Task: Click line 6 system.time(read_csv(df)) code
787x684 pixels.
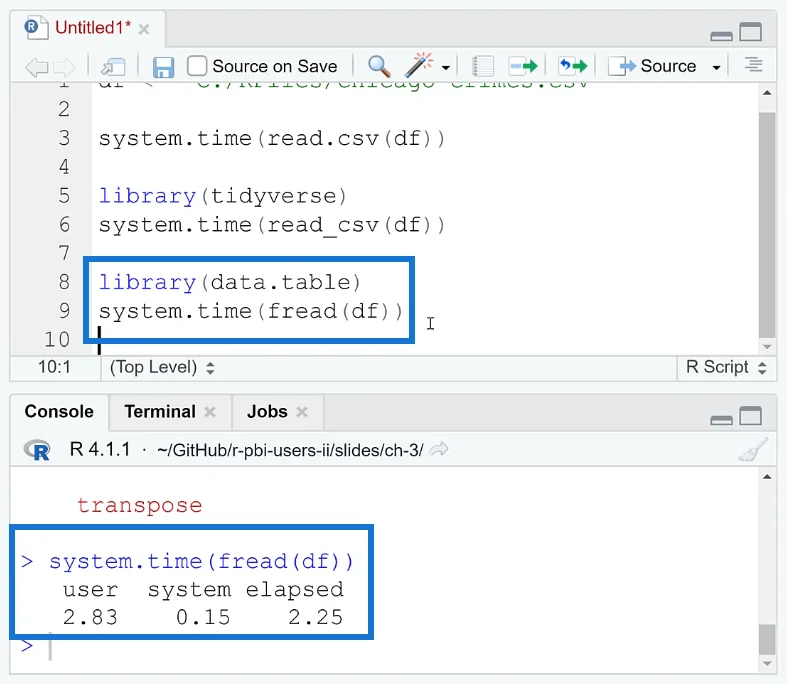Action: [272, 225]
